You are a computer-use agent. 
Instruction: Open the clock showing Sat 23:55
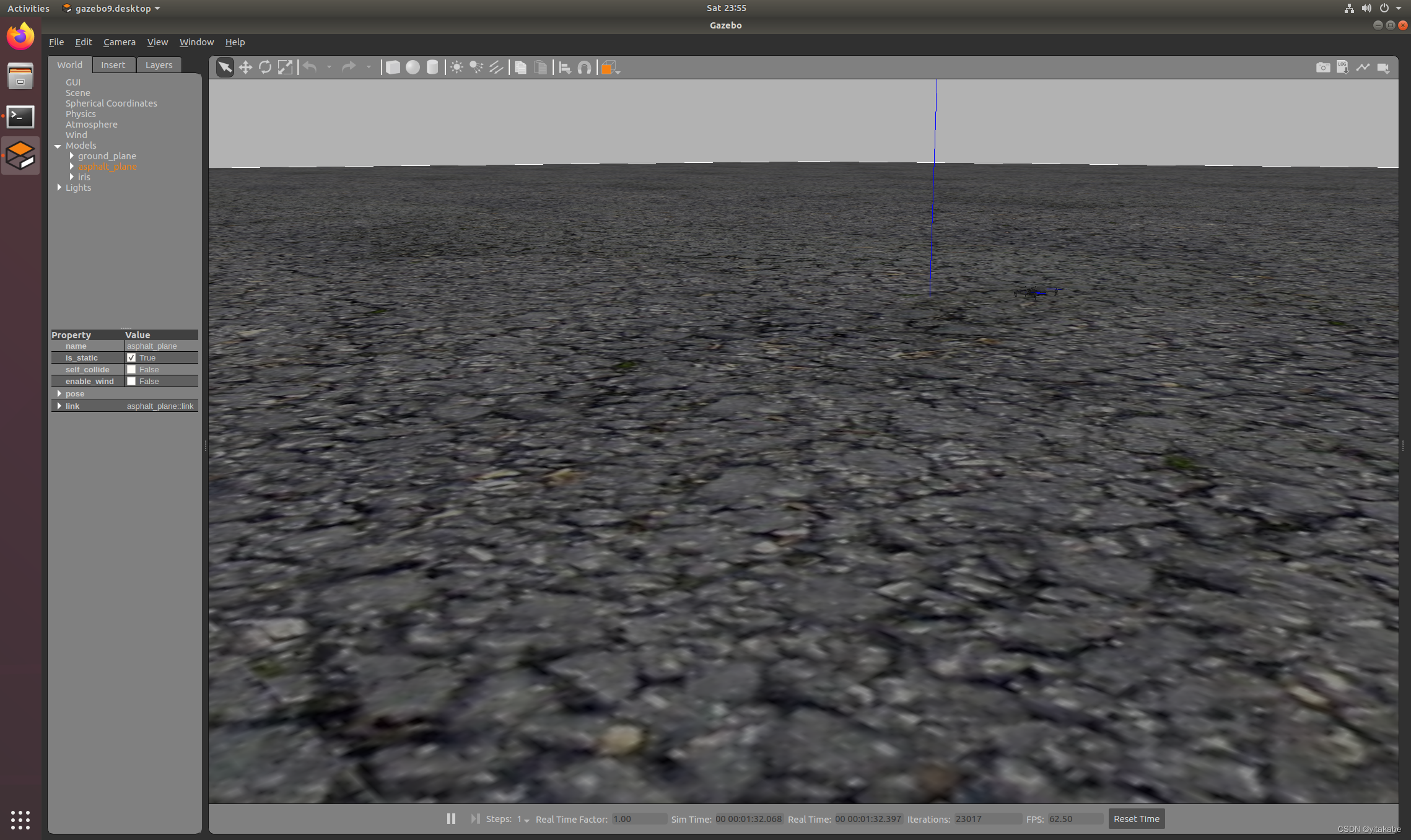(726, 8)
